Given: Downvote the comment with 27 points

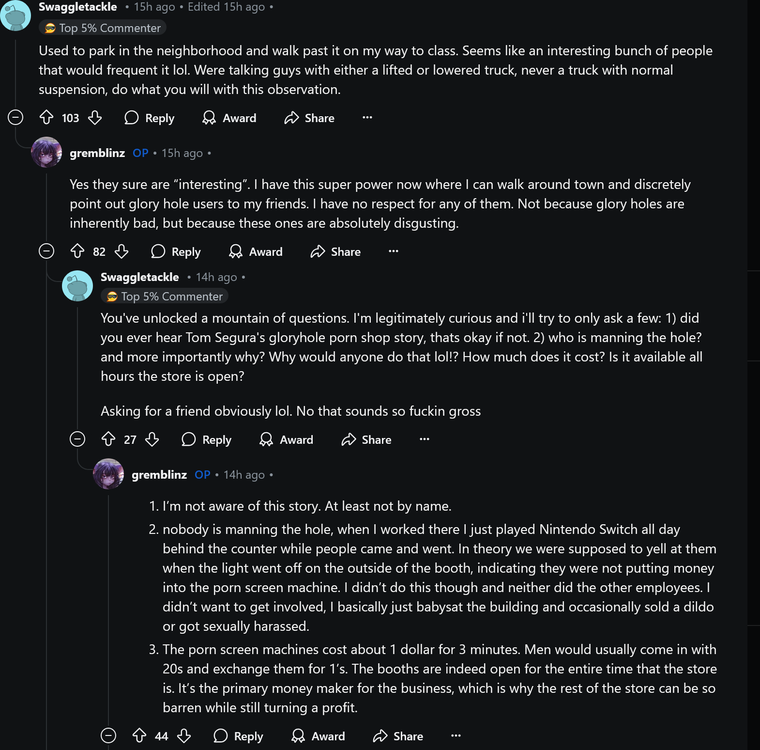Looking at the screenshot, I should (152, 440).
